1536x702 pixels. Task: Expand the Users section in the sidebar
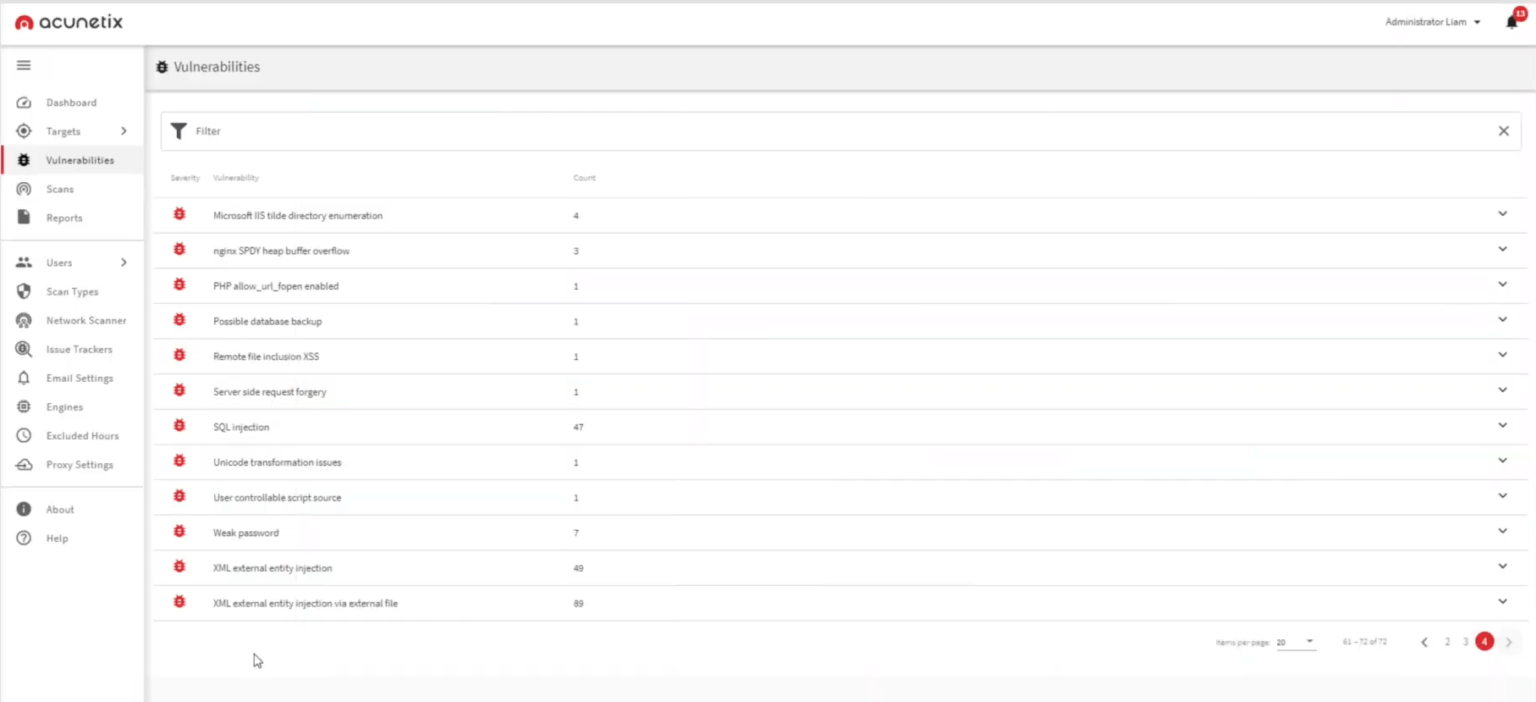[x=61, y=262]
